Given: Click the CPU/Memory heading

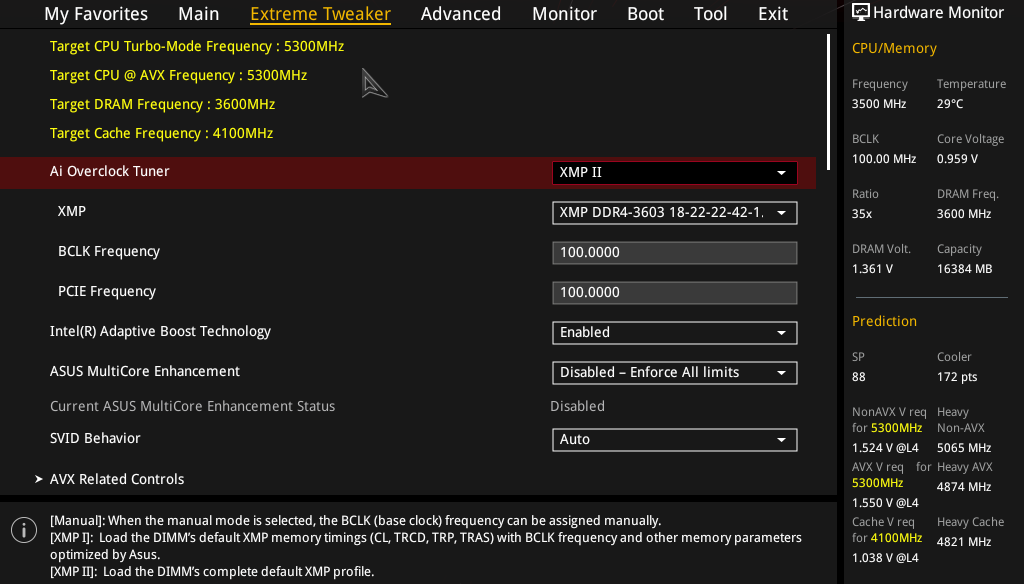Looking at the screenshot, I should coord(894,48).
